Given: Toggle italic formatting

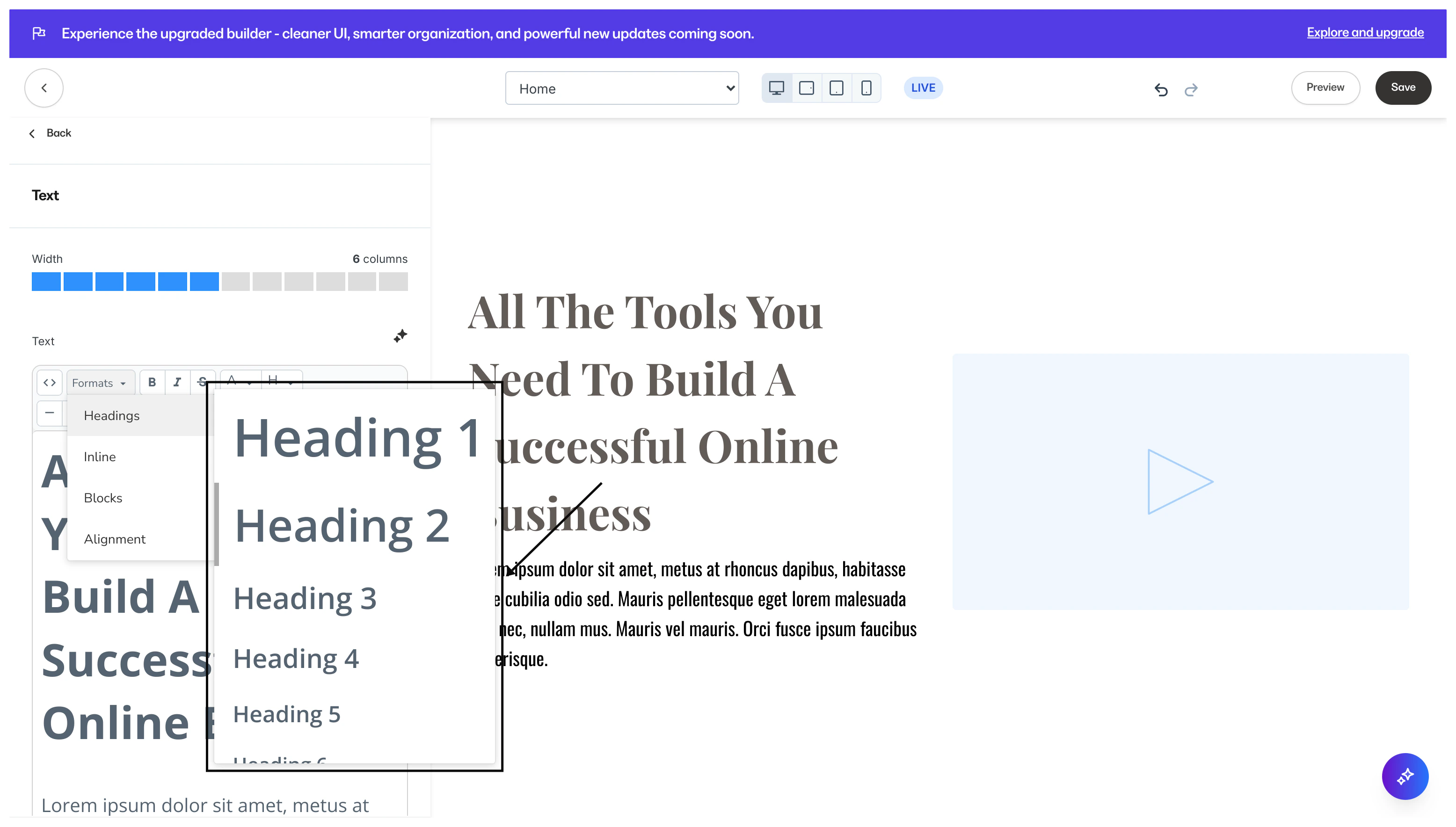Looking at the screenshot, I should click(177, 382).
